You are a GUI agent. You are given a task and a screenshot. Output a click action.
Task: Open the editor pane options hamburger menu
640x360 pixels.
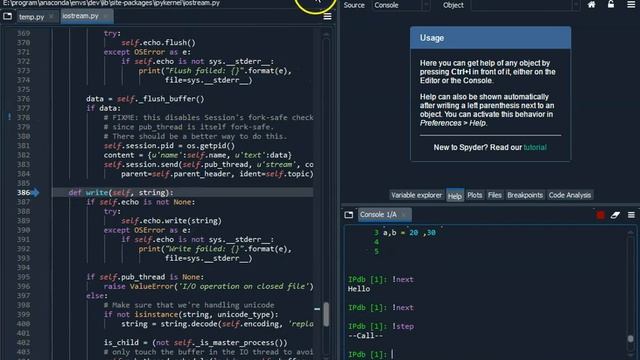(327, 16)
